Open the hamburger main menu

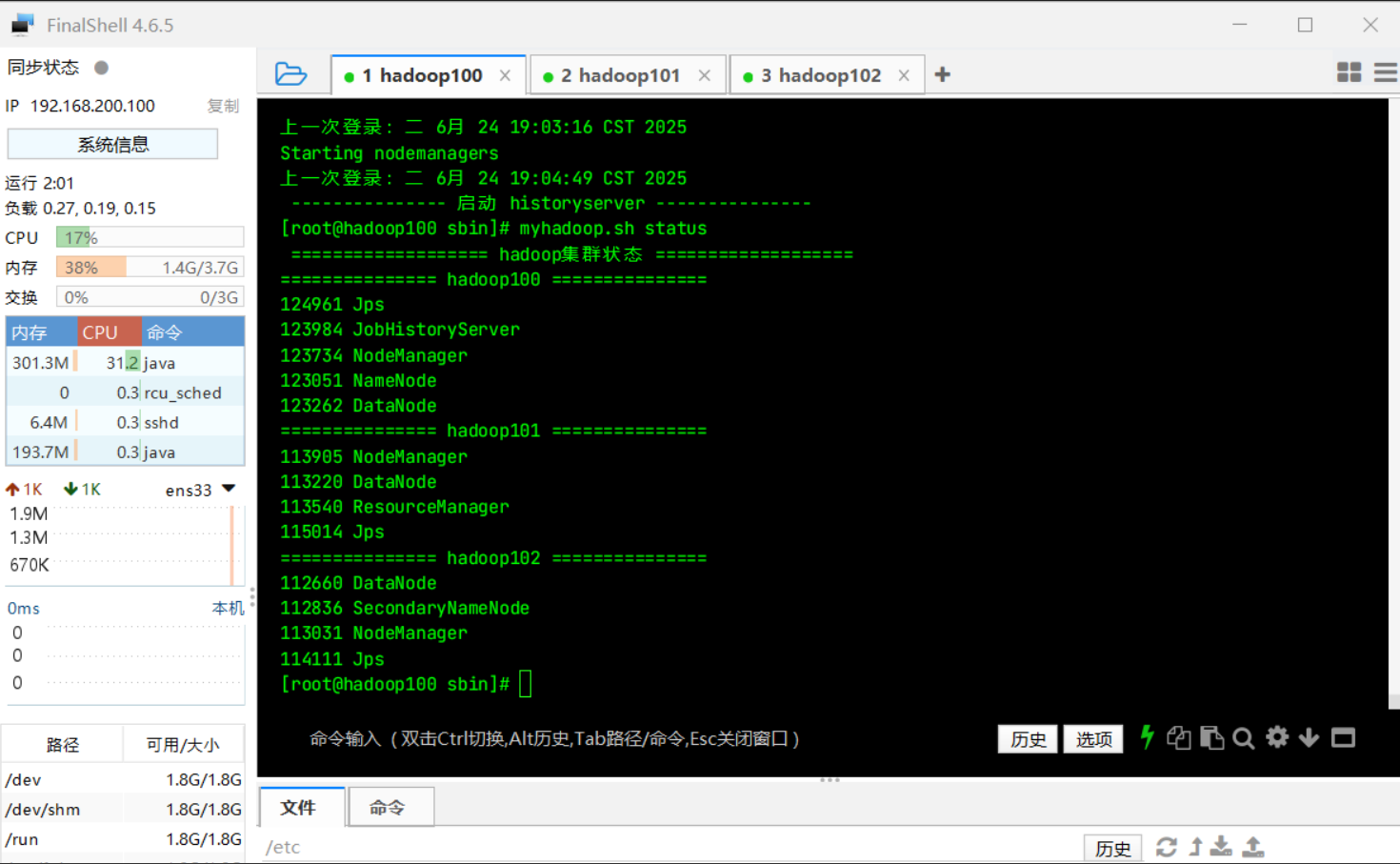click(1385, 73)
